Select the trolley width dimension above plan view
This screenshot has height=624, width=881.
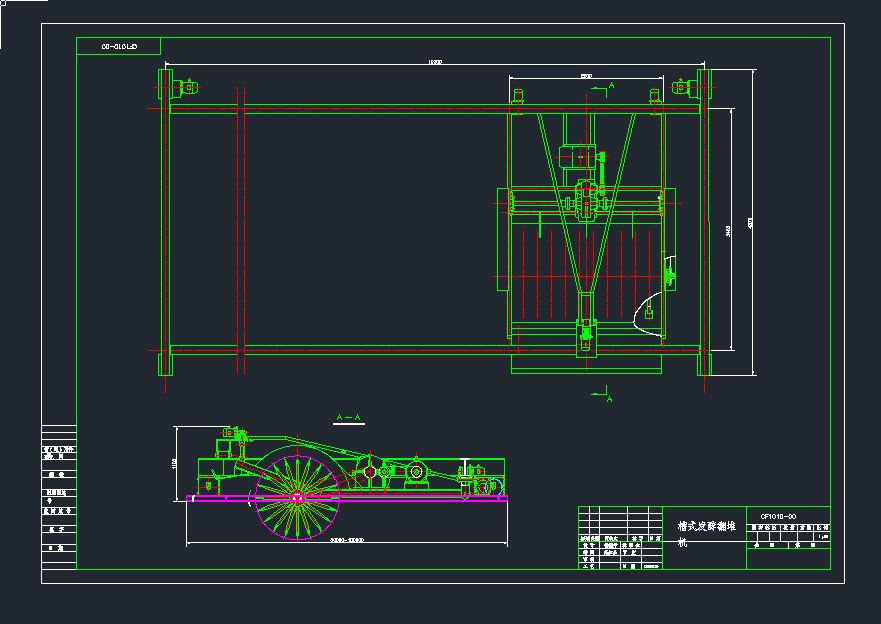585,76
